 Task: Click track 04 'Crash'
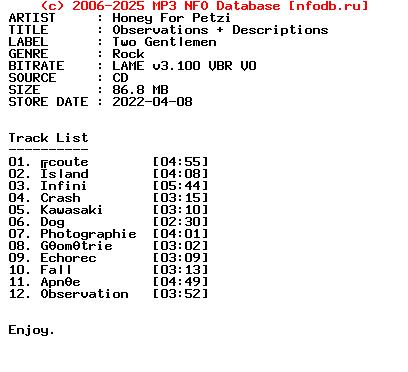(x=60, y=198)
